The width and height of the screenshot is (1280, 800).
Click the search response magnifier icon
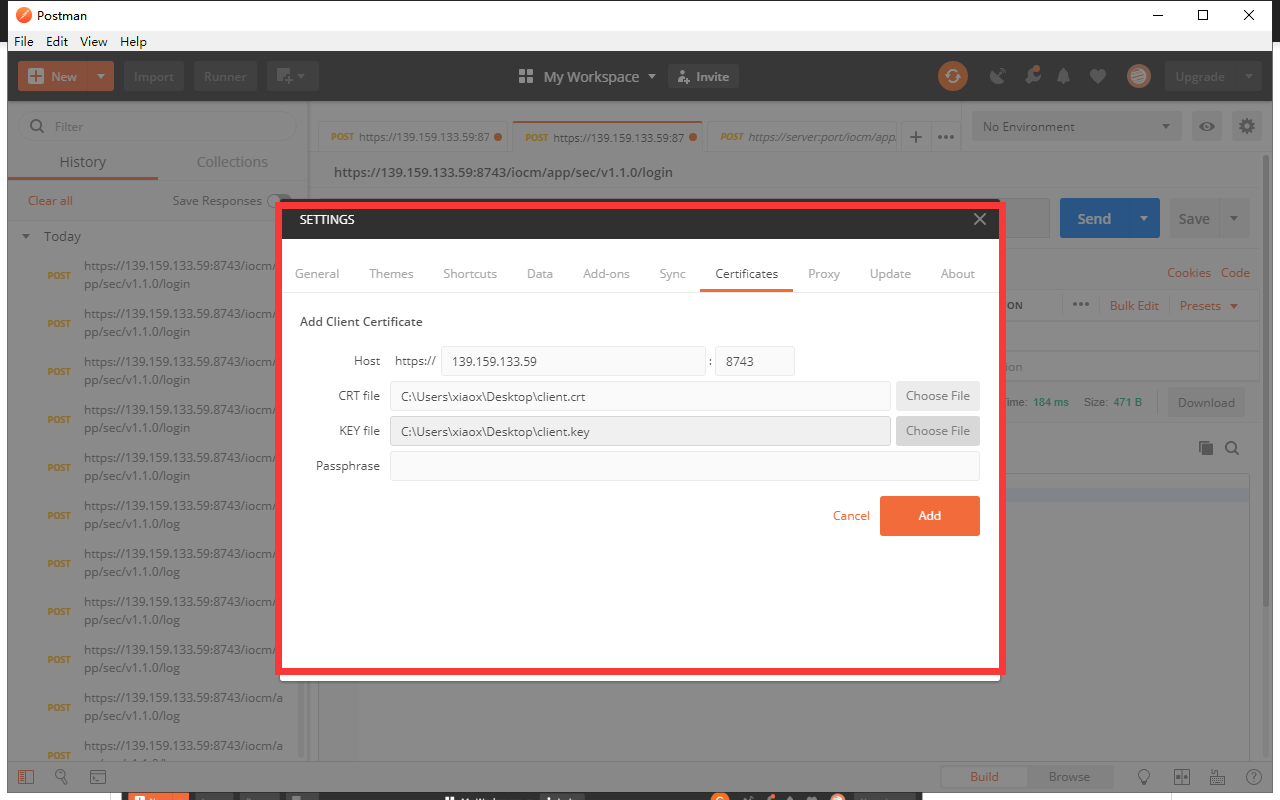pos(1232,449)
